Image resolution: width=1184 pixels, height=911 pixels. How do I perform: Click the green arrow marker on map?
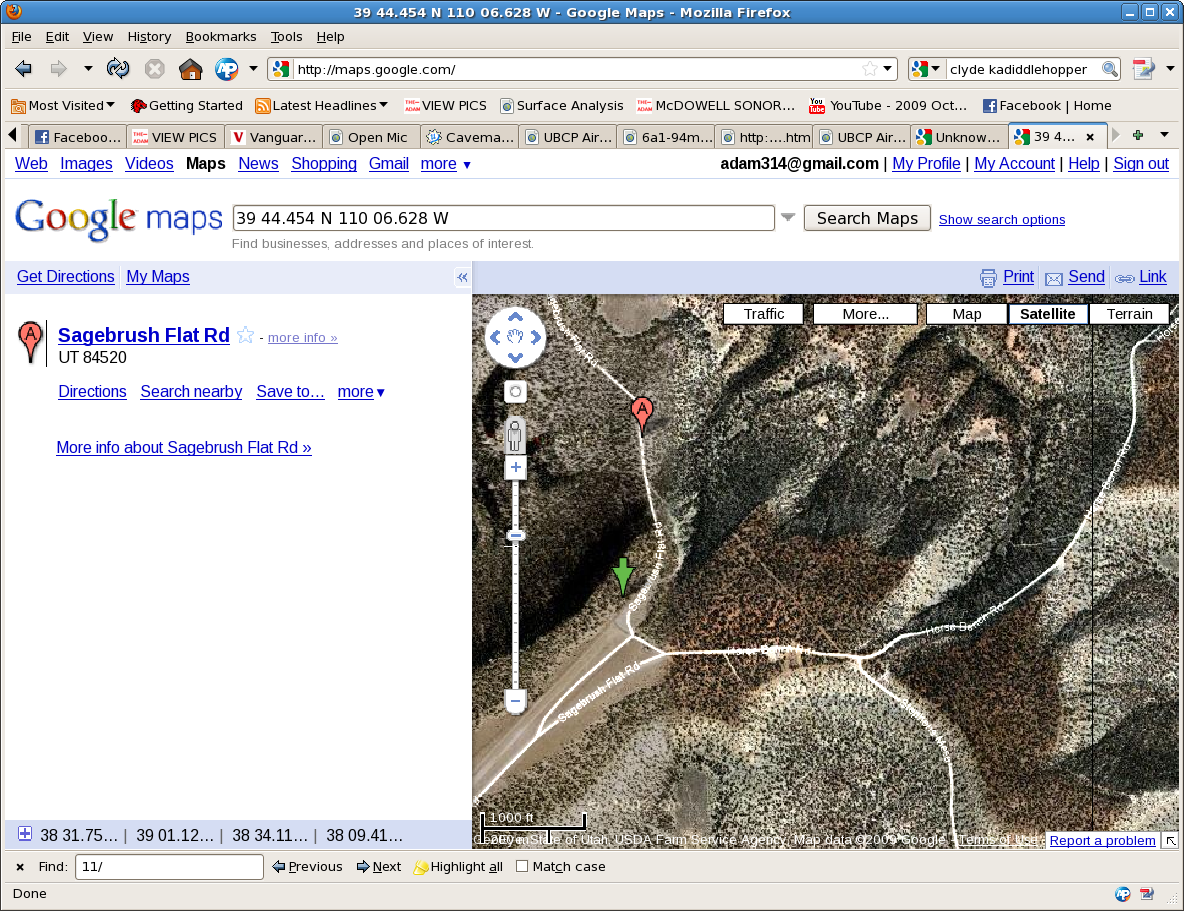[623, 575]
